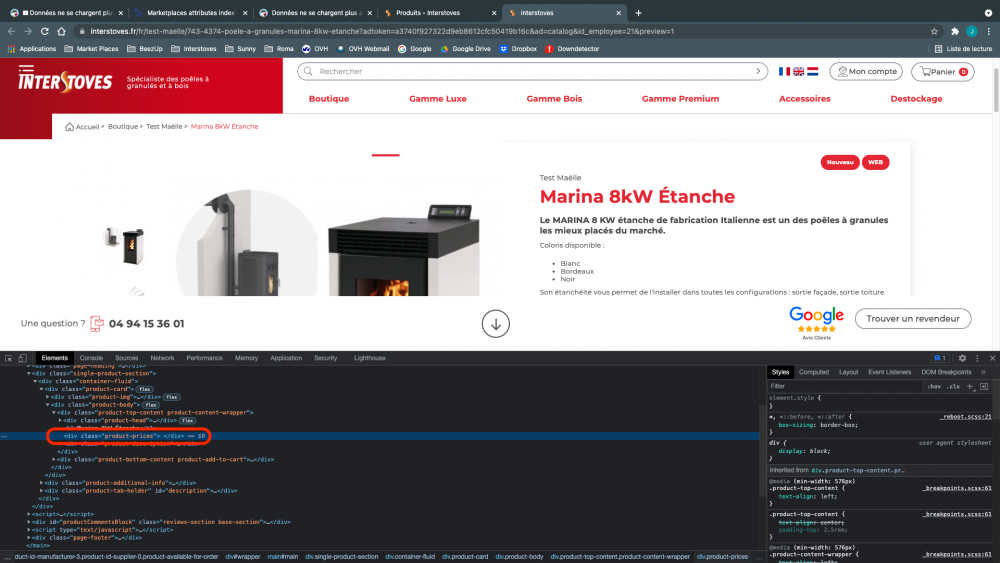
Task: Open the DevTools more options menu
Action: click(x=977, y=358)
